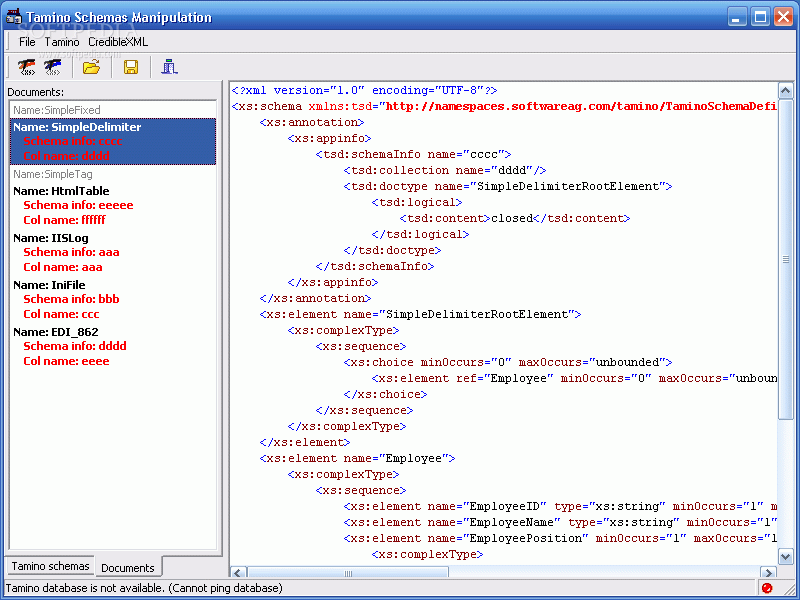
Task: Click the horizontal scrollbar thumb
Action: [x=348, y=573]
